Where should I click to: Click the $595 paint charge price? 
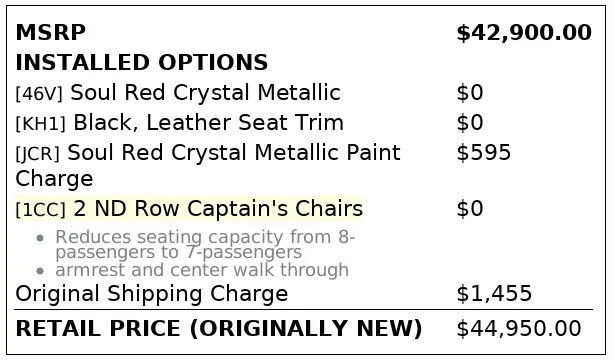(x=484, y=152)
